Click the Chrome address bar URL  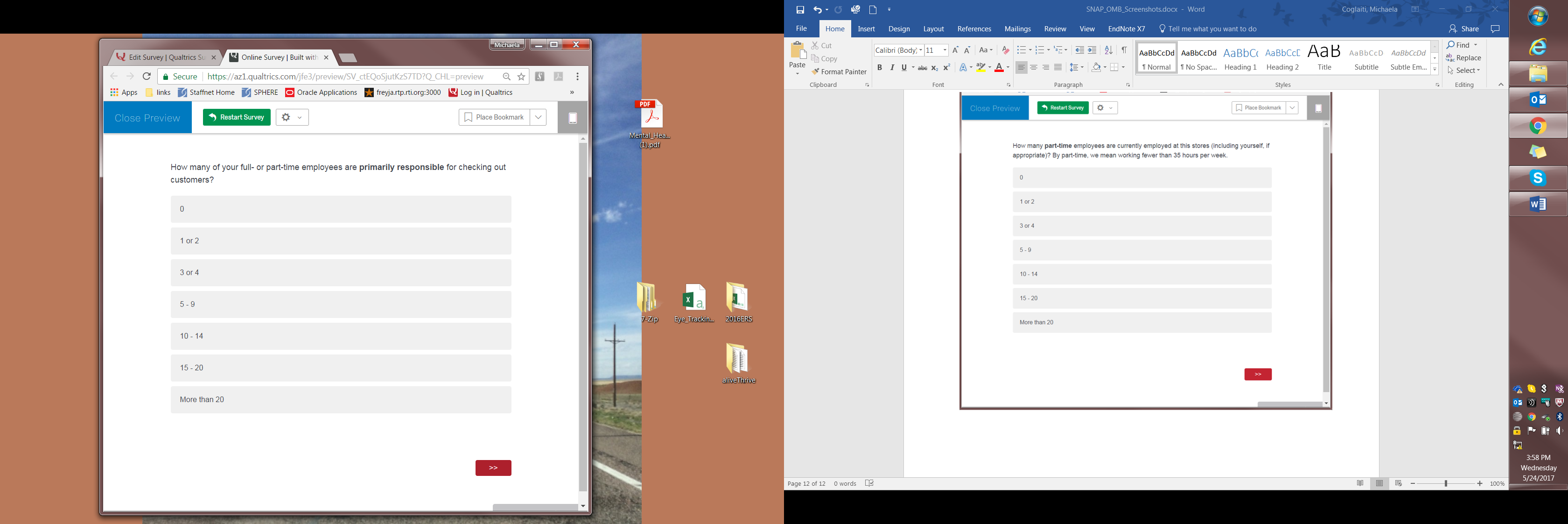[x=345, y=77]
